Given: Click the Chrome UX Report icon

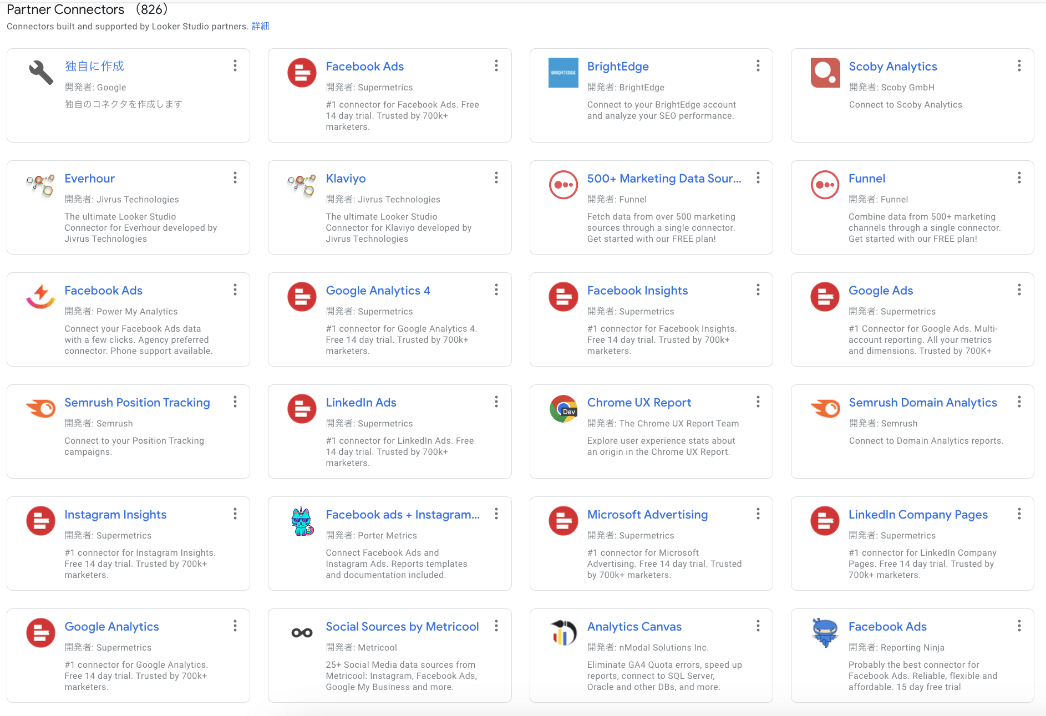Looking at the screenshot, I should pos(563,409).
